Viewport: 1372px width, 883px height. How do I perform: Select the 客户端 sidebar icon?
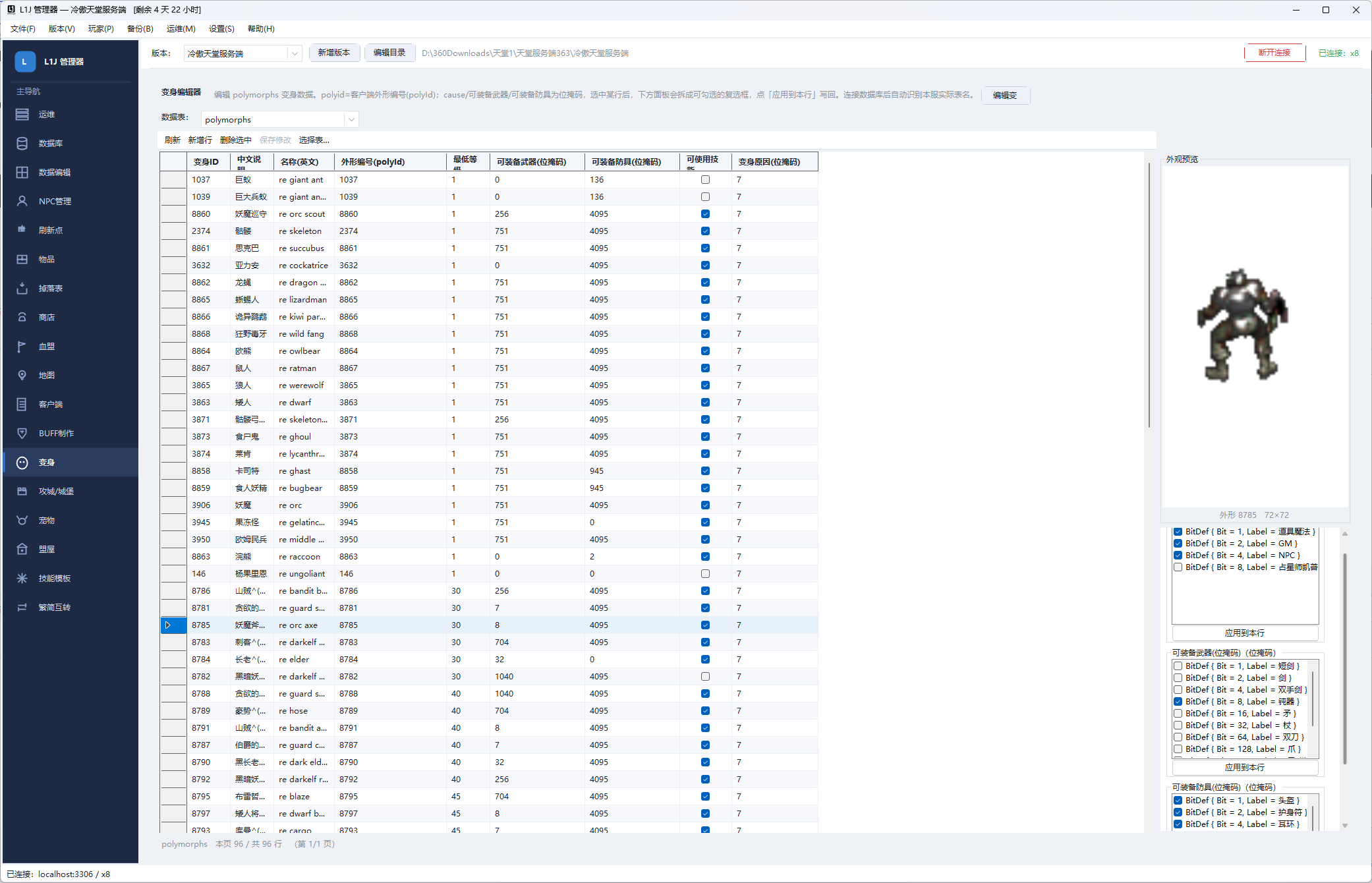click(22, 405)
